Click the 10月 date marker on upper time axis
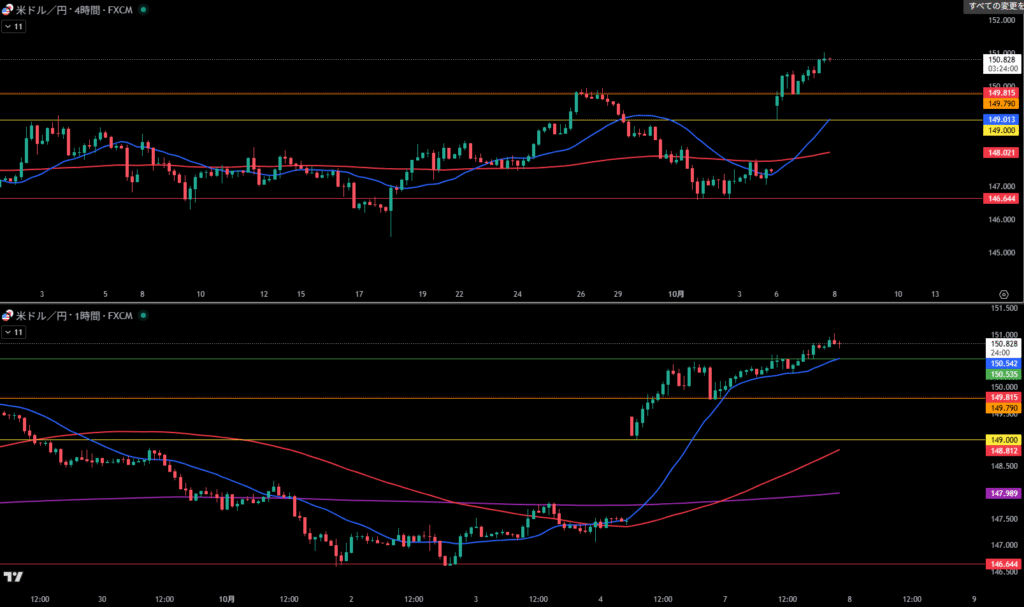 point(677,294)
